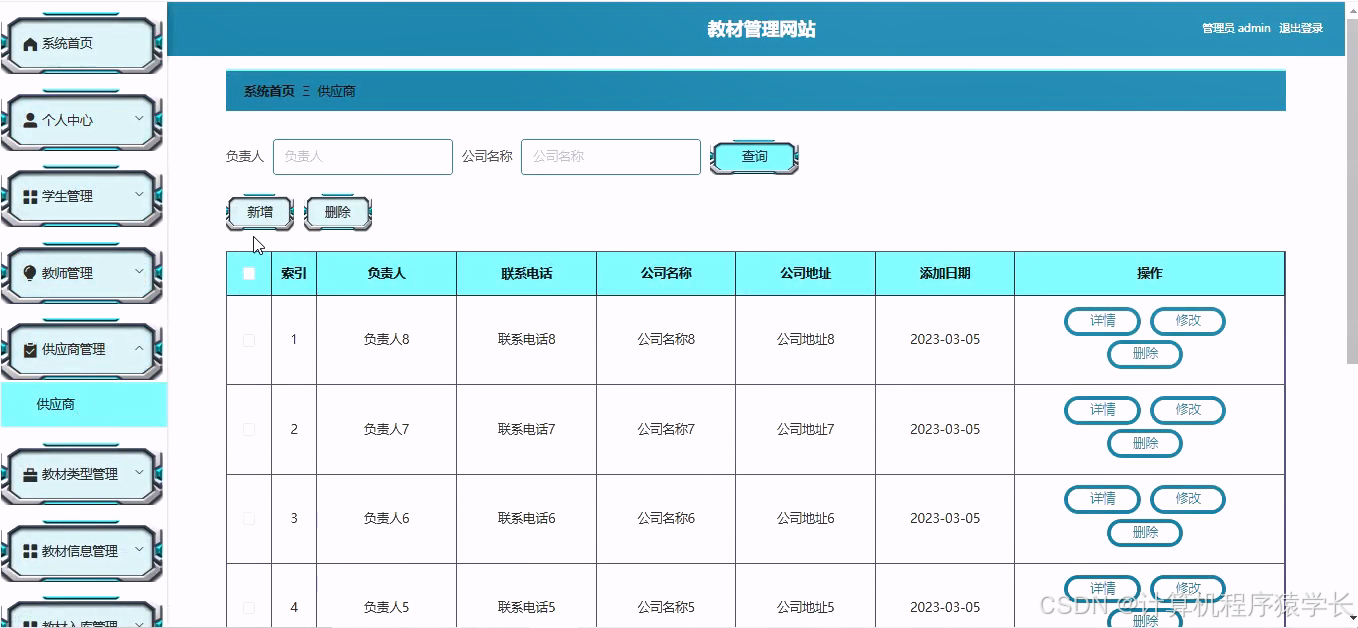This screenshot has height=628, width=1358.
Task: Open 详情 for the 负责人8 row
Action: click(1102, 321)
